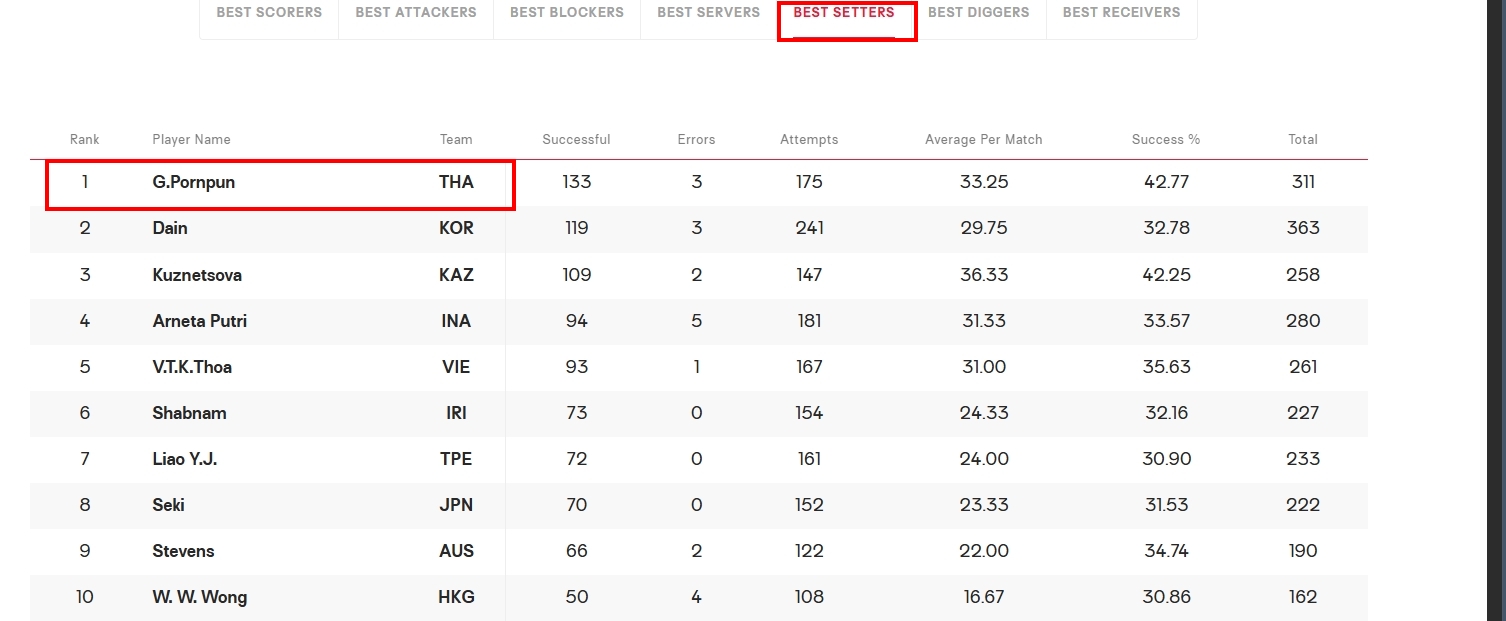Select the Best Blockers tab
The height and width of the screenshot is (621, 1506).
(x=567, y=13)
